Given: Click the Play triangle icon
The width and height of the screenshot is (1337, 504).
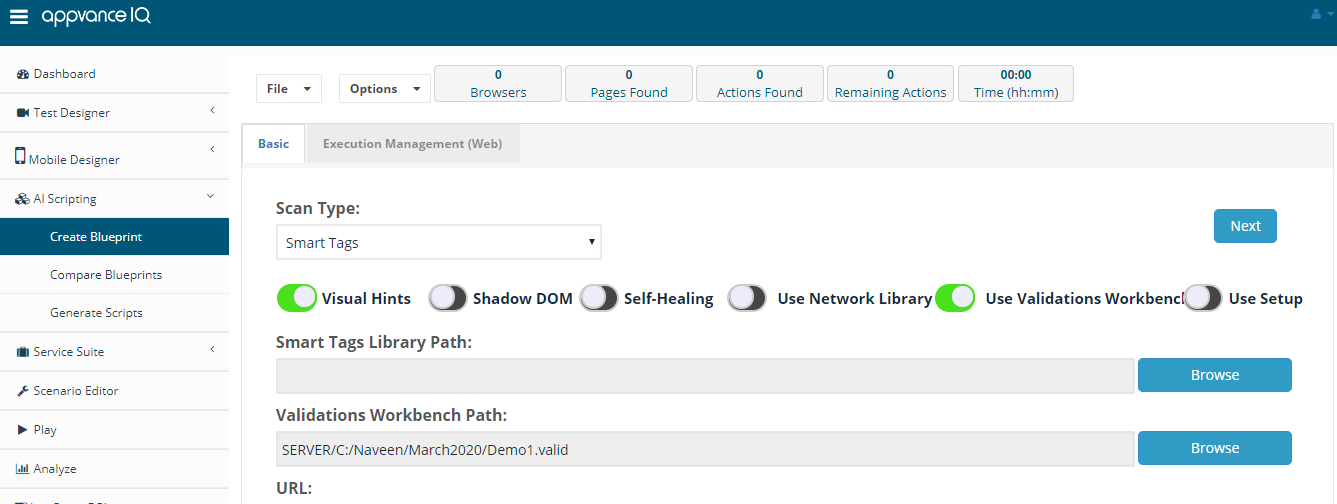Looking at the screenshot, I should click(x=23, y=430).
